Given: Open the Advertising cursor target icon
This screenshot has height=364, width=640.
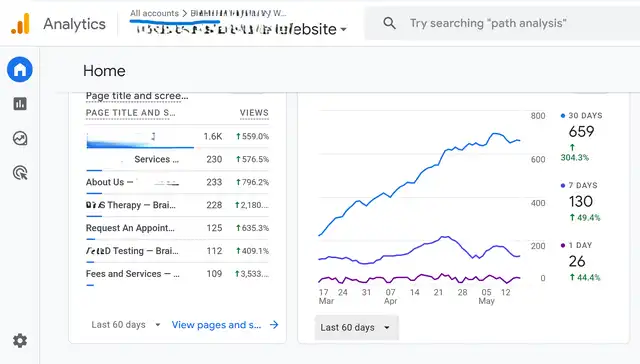Looking at the screenshot, I should tap(20, 173).
